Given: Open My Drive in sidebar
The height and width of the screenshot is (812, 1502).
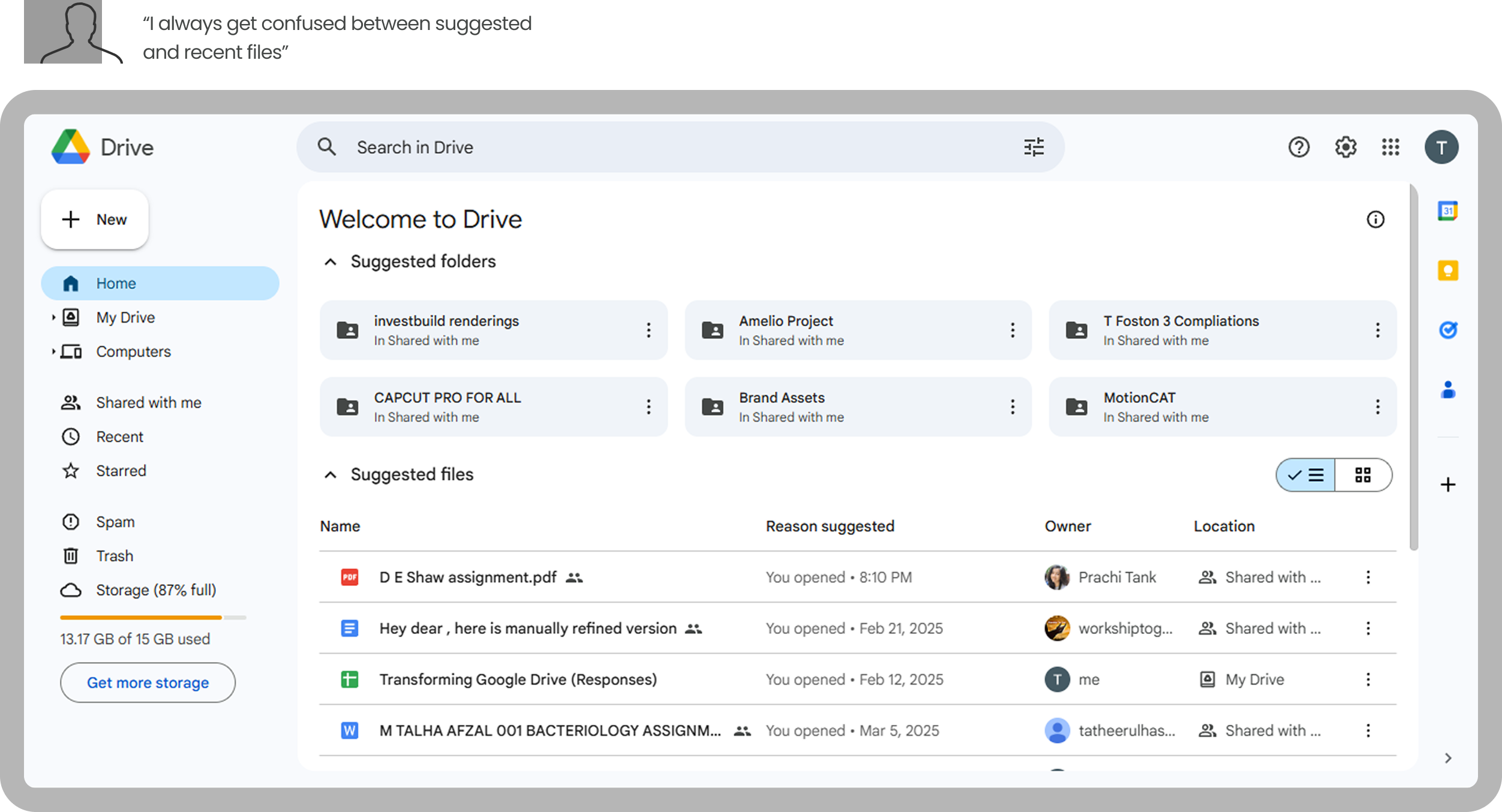Looking at the screenshot, I should pos(125,317).
